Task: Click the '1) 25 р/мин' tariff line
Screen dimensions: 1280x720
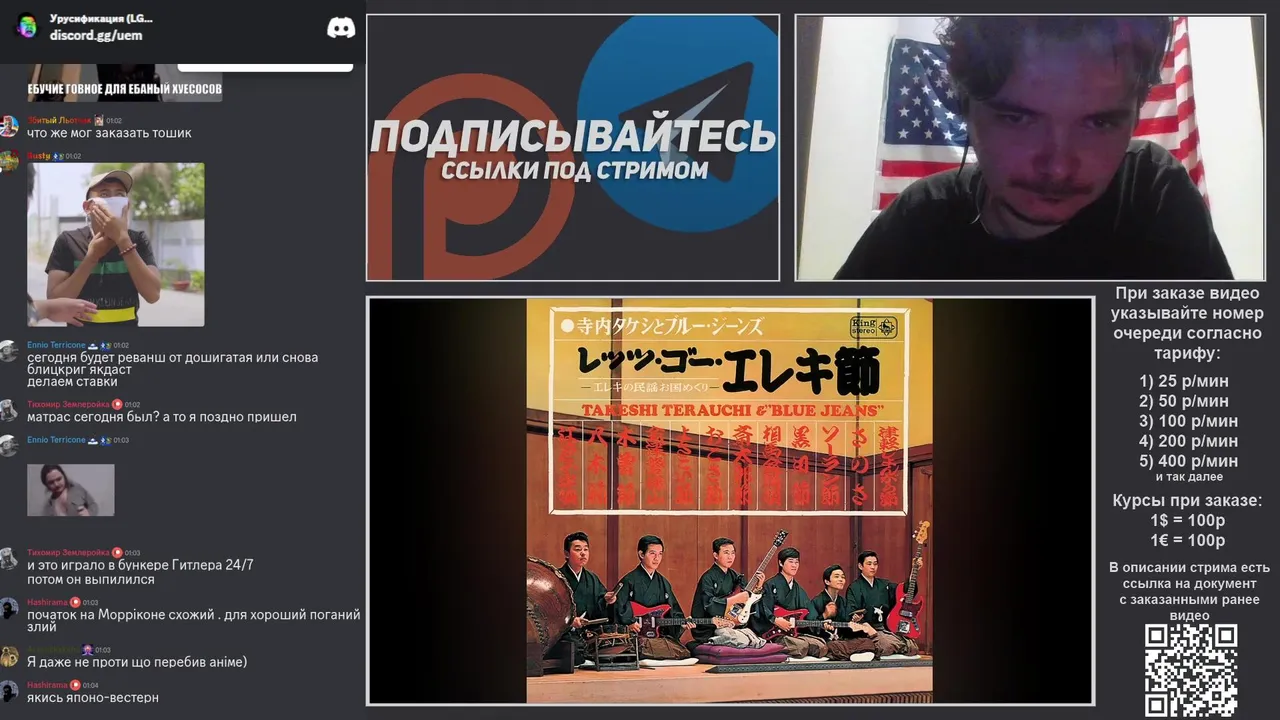Action: (x=1184, y=381)
